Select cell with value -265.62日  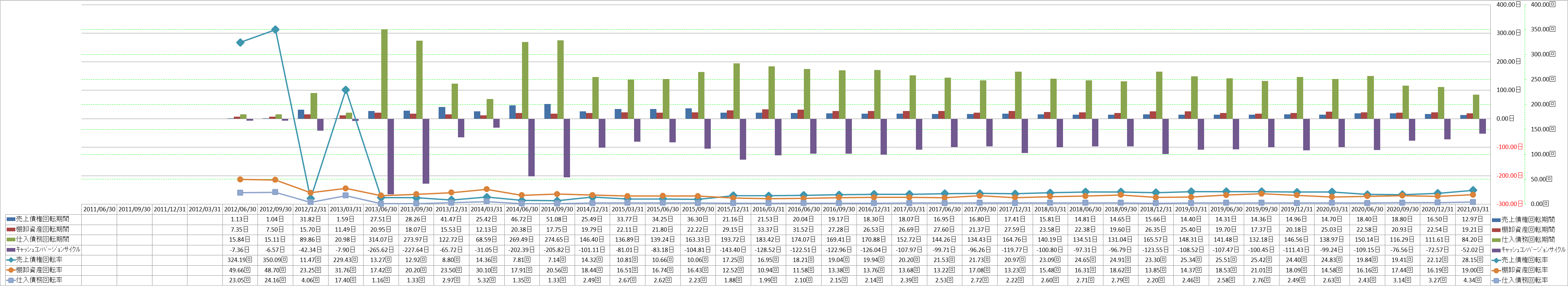[x=381, y=249]
